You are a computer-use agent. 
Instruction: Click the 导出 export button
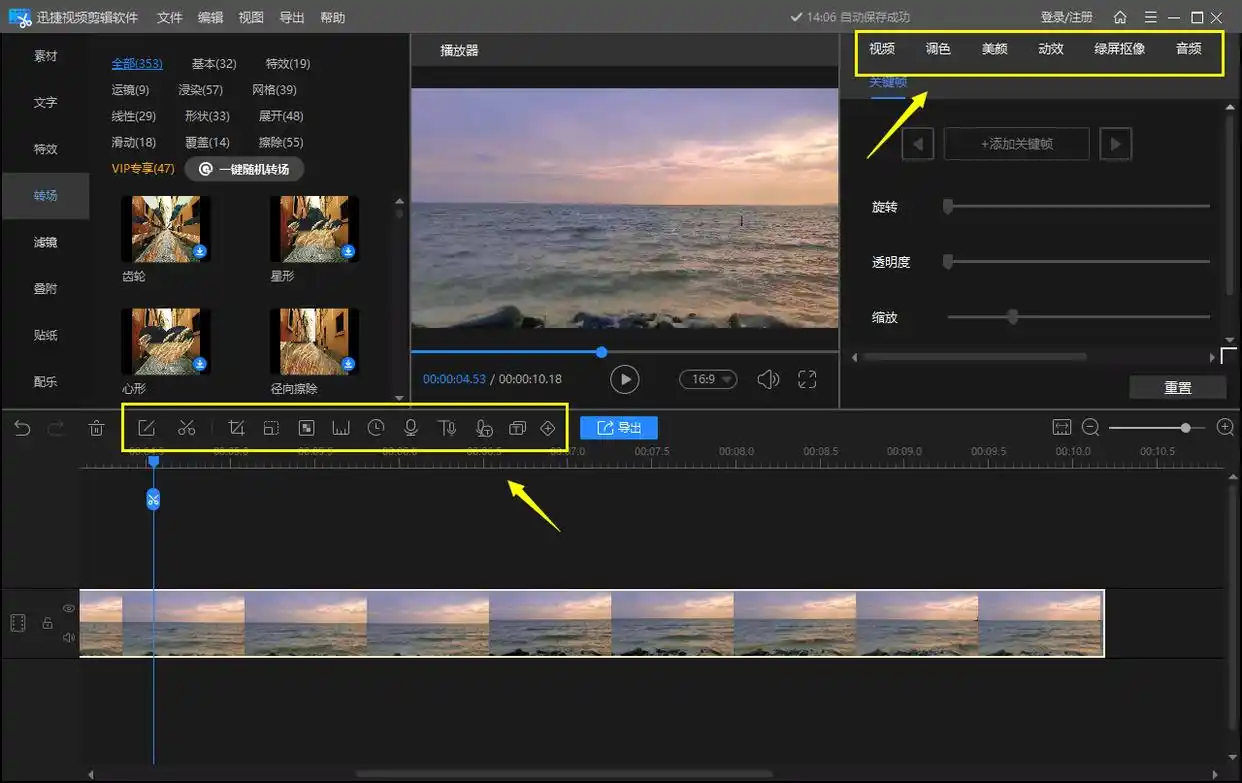point(619,428)
